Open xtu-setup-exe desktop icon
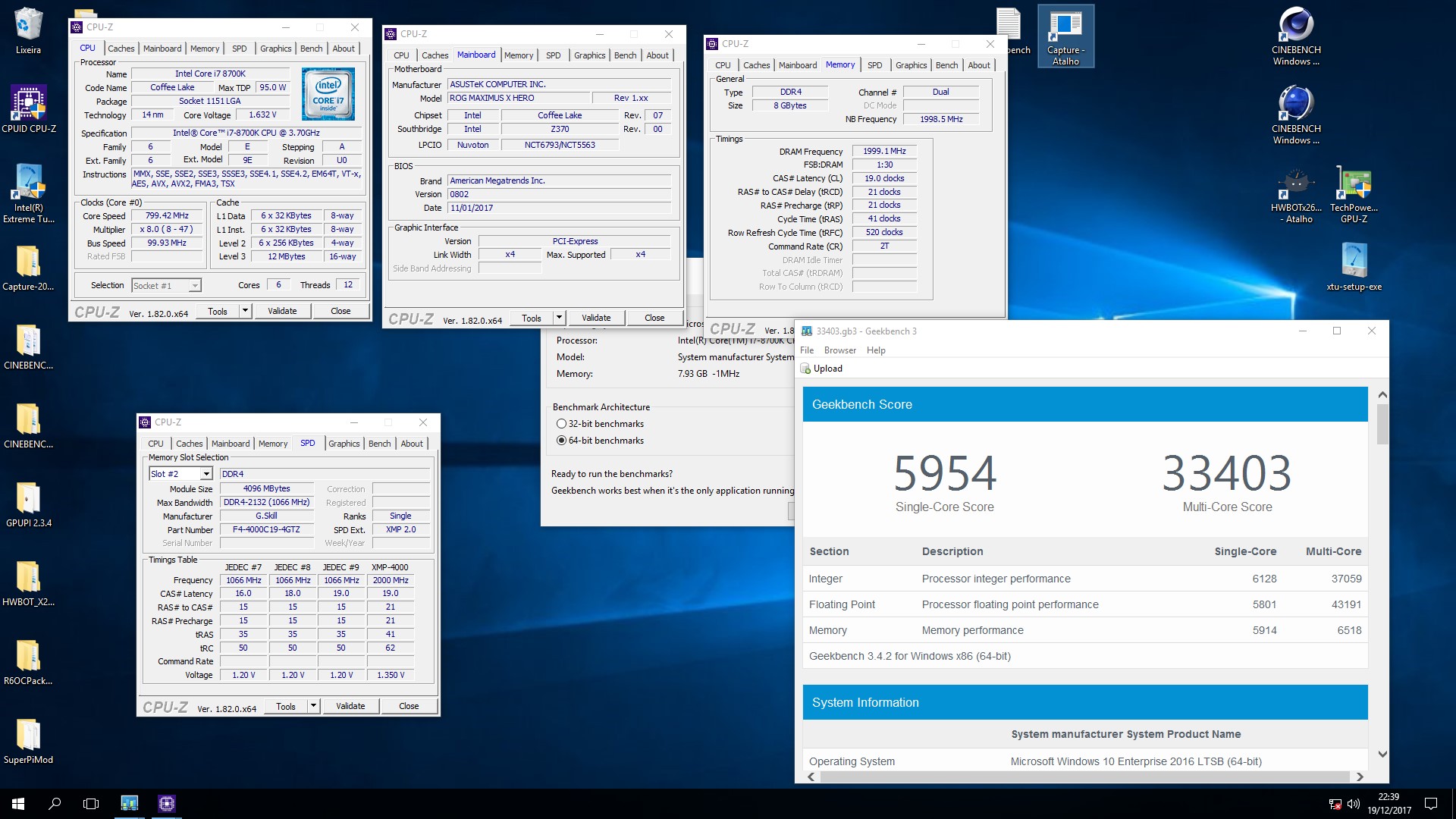Image resolution: width=1456 pixels, height=819 pixels. coord(1354,267)
